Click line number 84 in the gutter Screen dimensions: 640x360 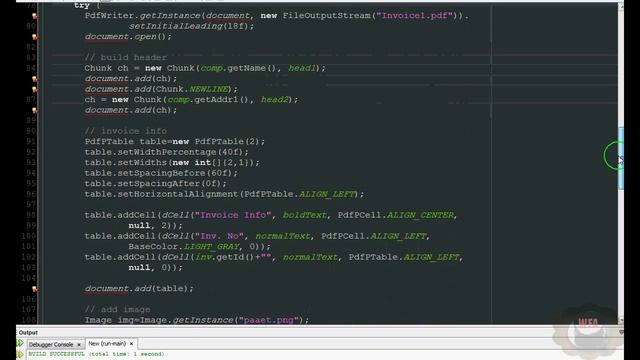click(31, 68)
